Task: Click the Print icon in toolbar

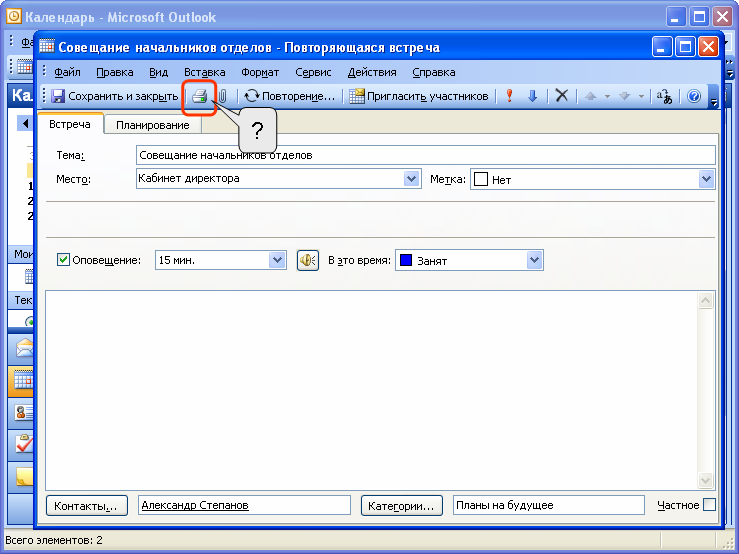Action: [x=199, y=96]
